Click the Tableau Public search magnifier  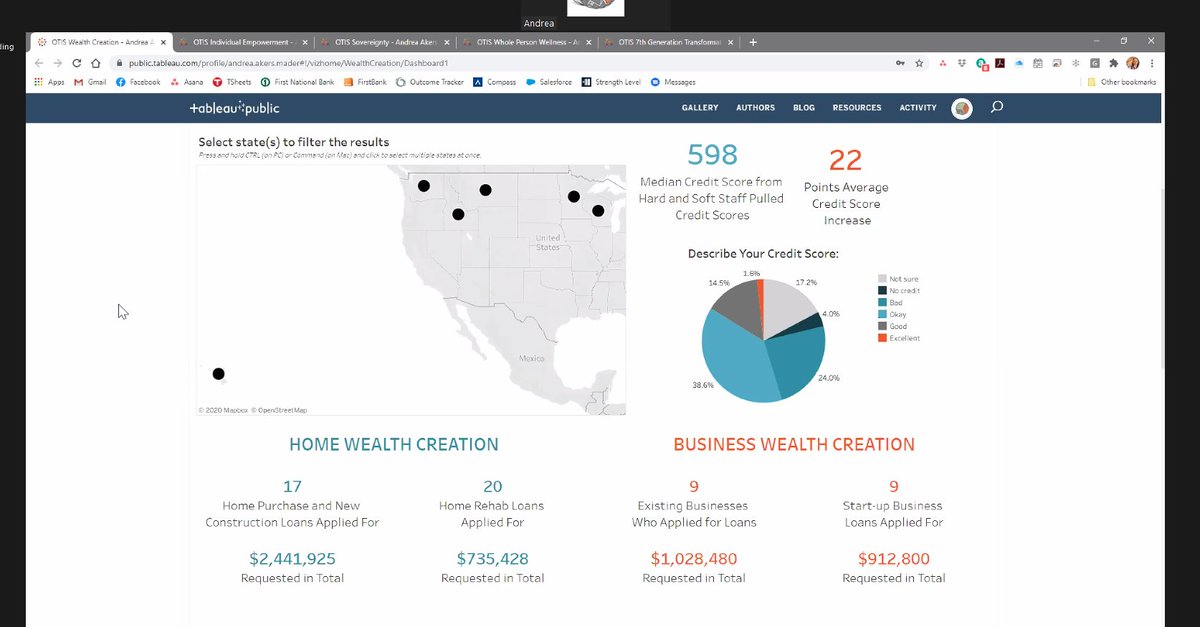[996, 107]
